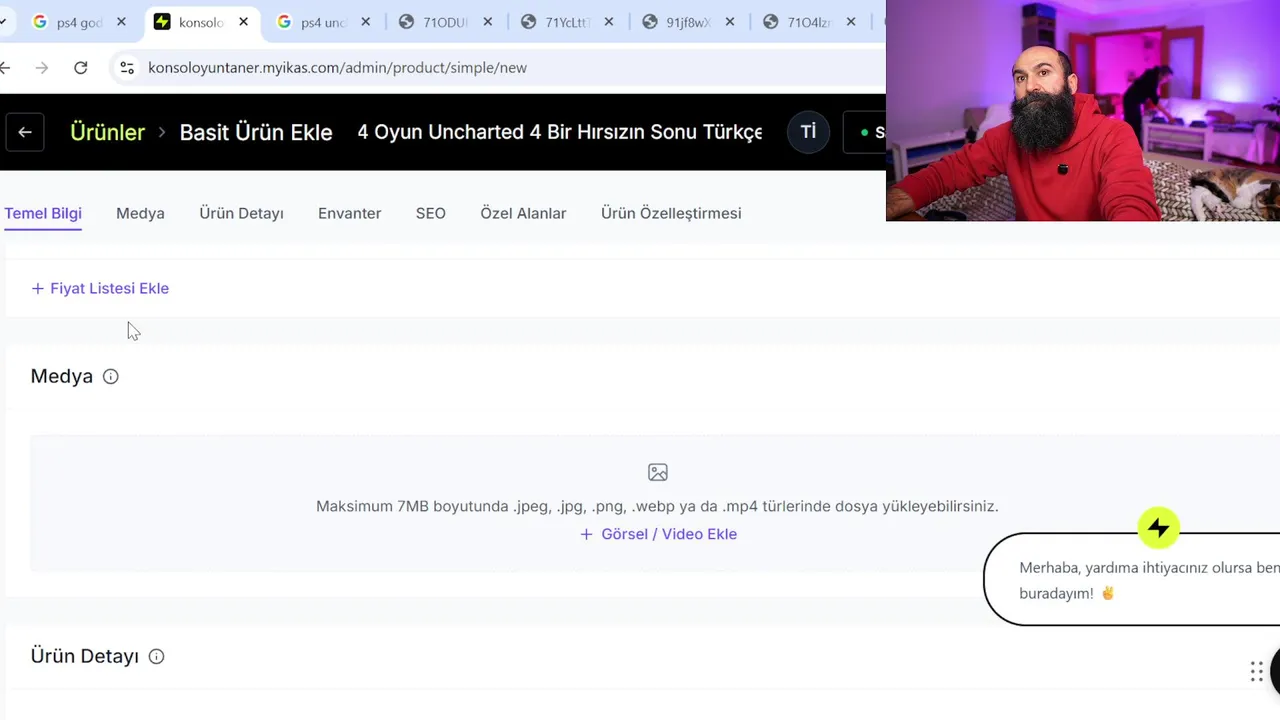Close the konsolo browser tab
Image resolution: width=1280 pixels, height=720 pixels.
(243, 22)
